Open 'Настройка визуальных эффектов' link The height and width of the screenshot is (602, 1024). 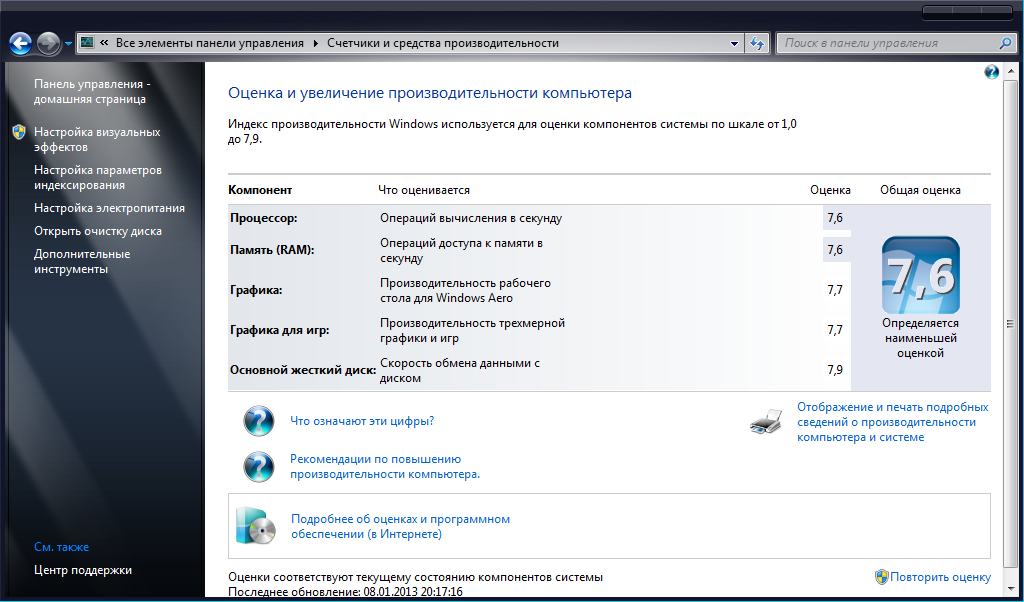tap(97, 140)
